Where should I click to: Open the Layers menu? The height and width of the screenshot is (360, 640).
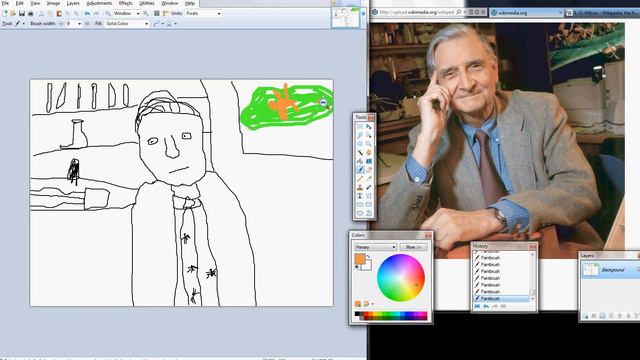pyautogui.click(x=73, y=3)
